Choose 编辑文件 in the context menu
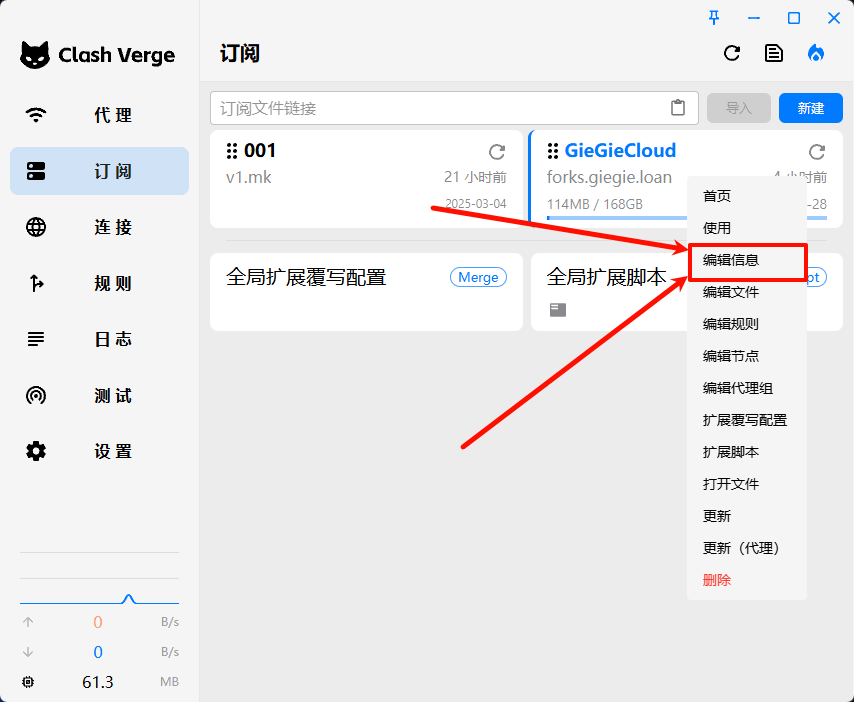 click(747, 292)
